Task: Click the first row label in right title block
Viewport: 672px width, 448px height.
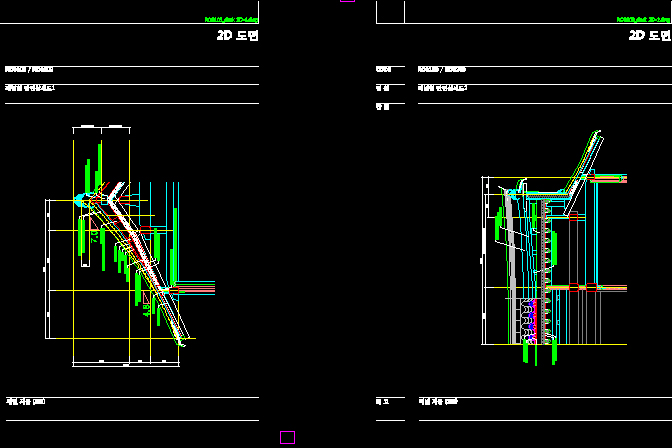Action: click(383, 69)
